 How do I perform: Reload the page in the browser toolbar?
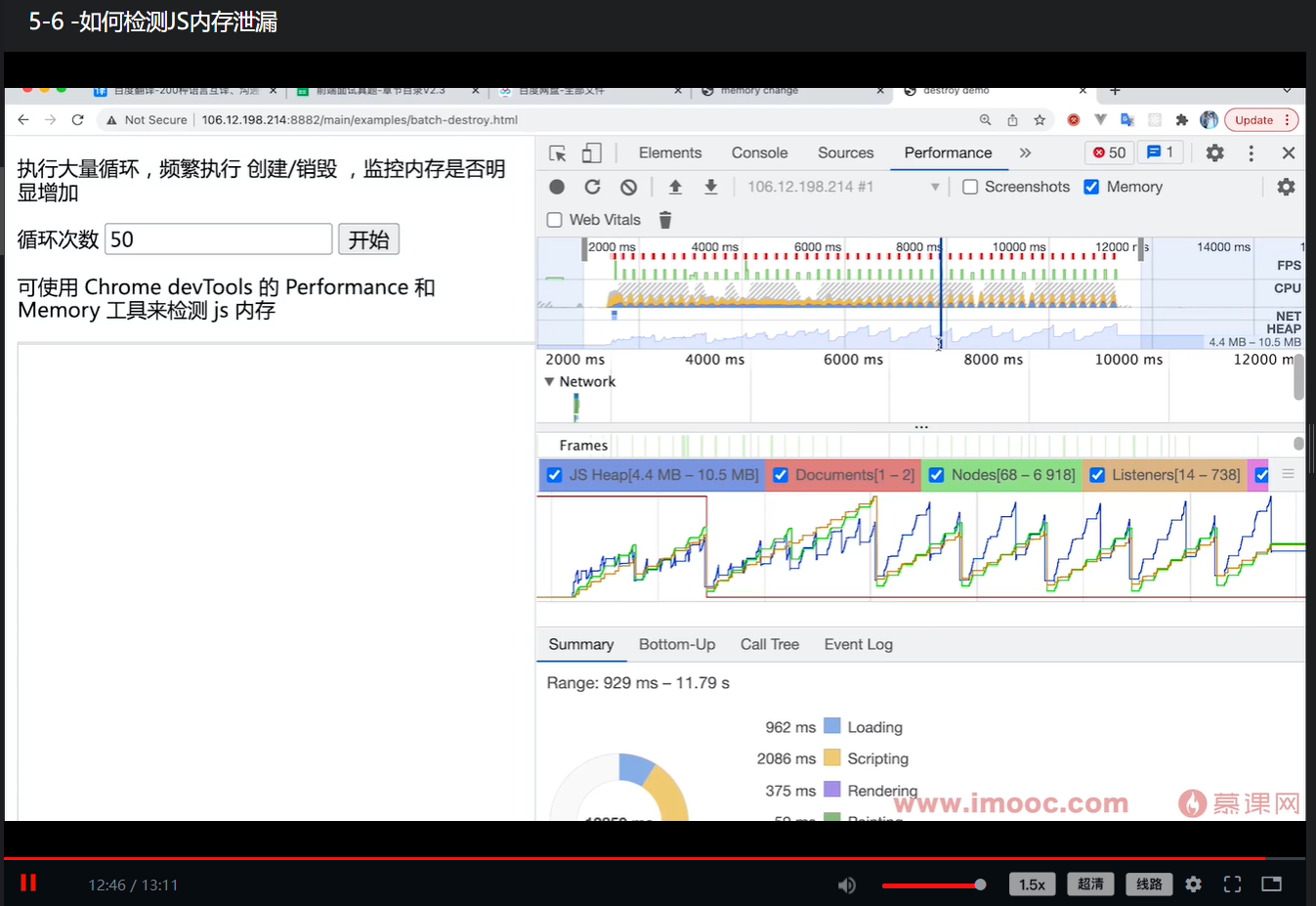[x=78, y=120]
